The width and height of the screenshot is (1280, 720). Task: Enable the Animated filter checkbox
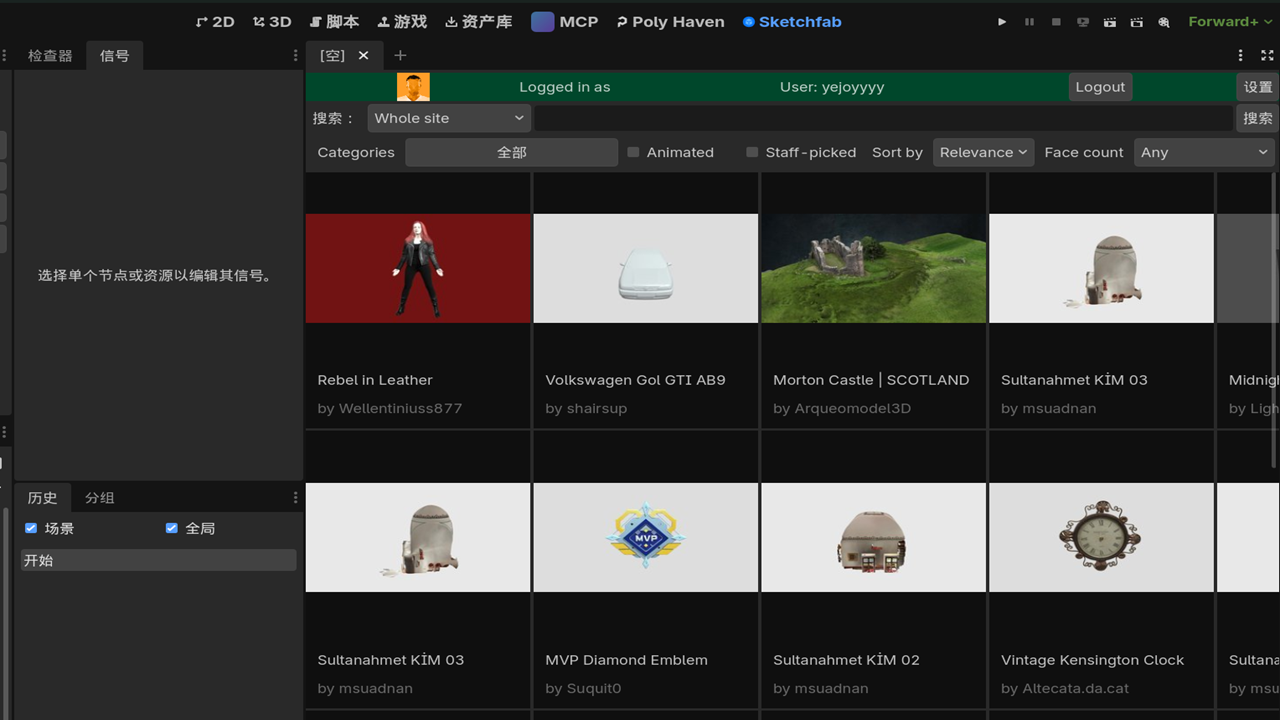[x=633, y=152]
